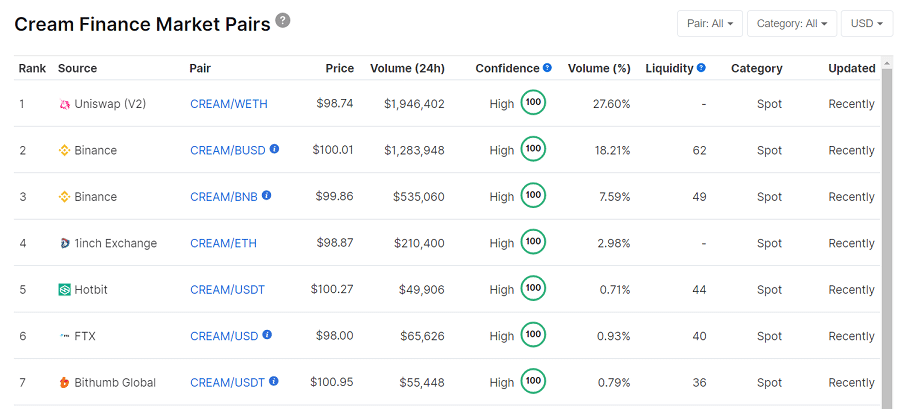This screenshot has height=409, width=900.
Task: Sort by the Rank column header
Action: point(32,68)
